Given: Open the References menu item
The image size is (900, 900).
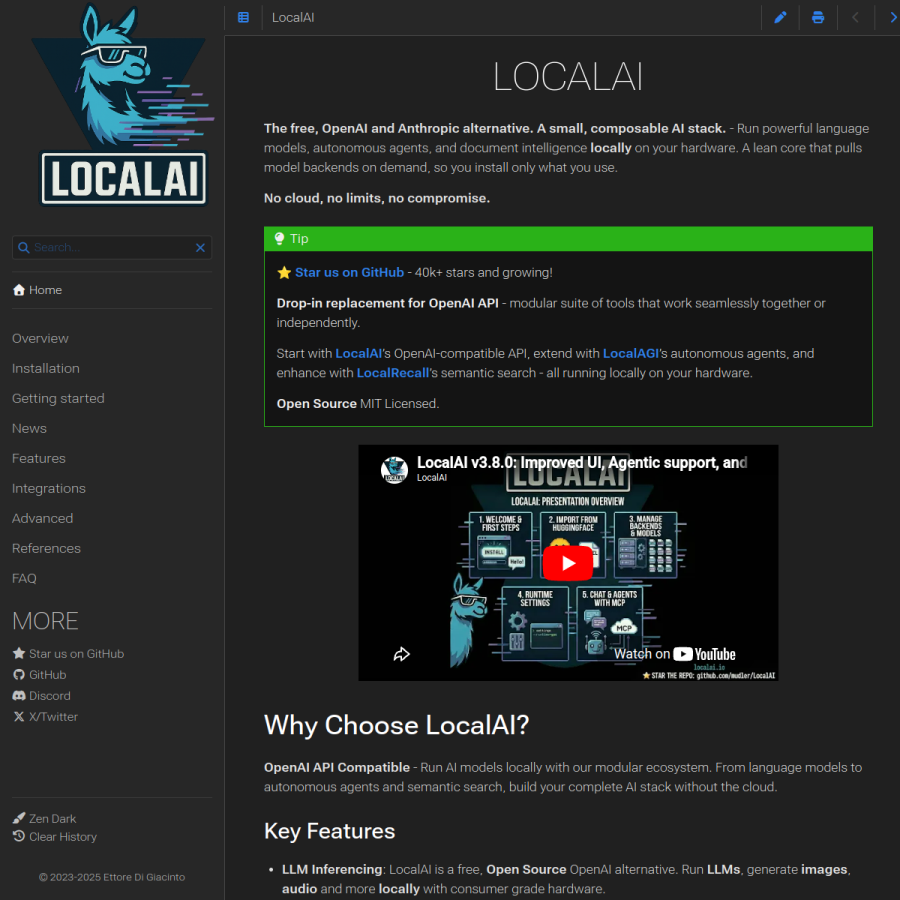Looking at the screenshot, I should (46, 548).
